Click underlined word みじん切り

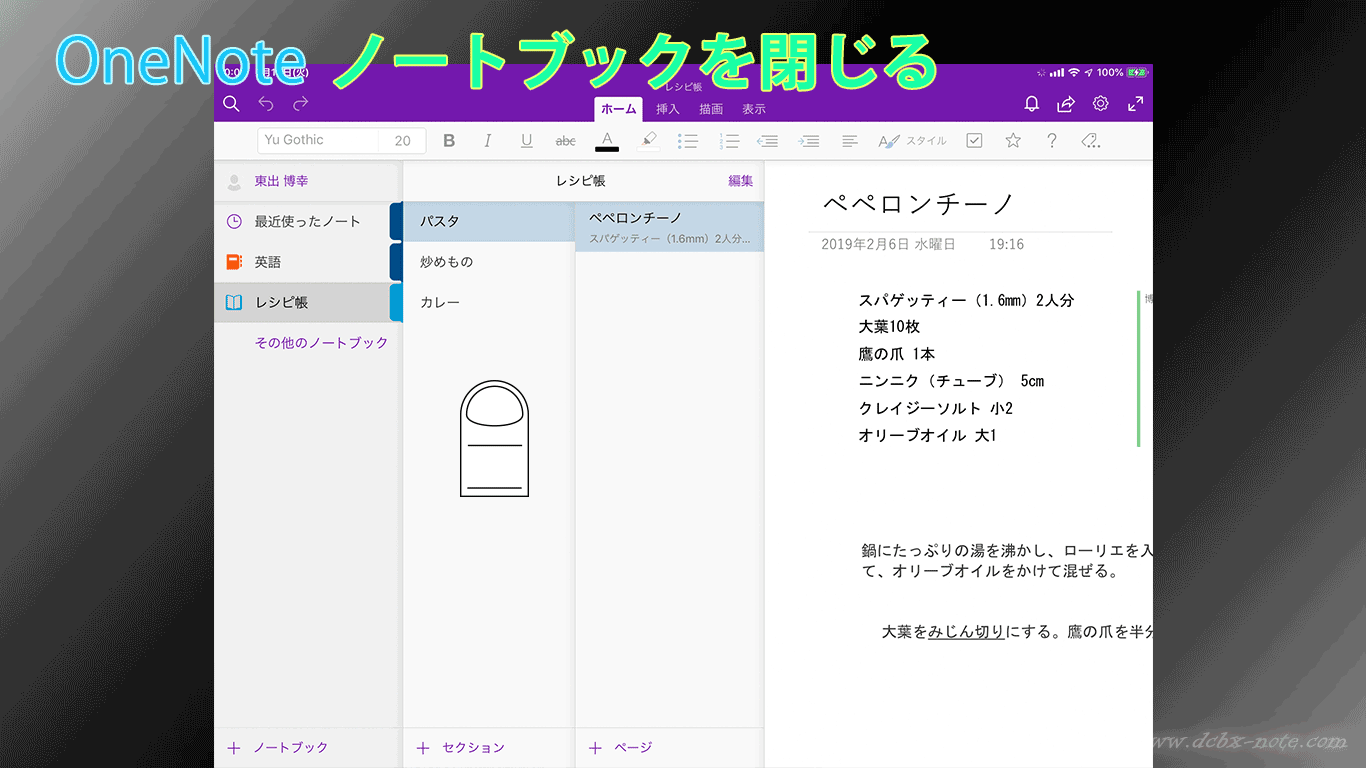point(966,632)
